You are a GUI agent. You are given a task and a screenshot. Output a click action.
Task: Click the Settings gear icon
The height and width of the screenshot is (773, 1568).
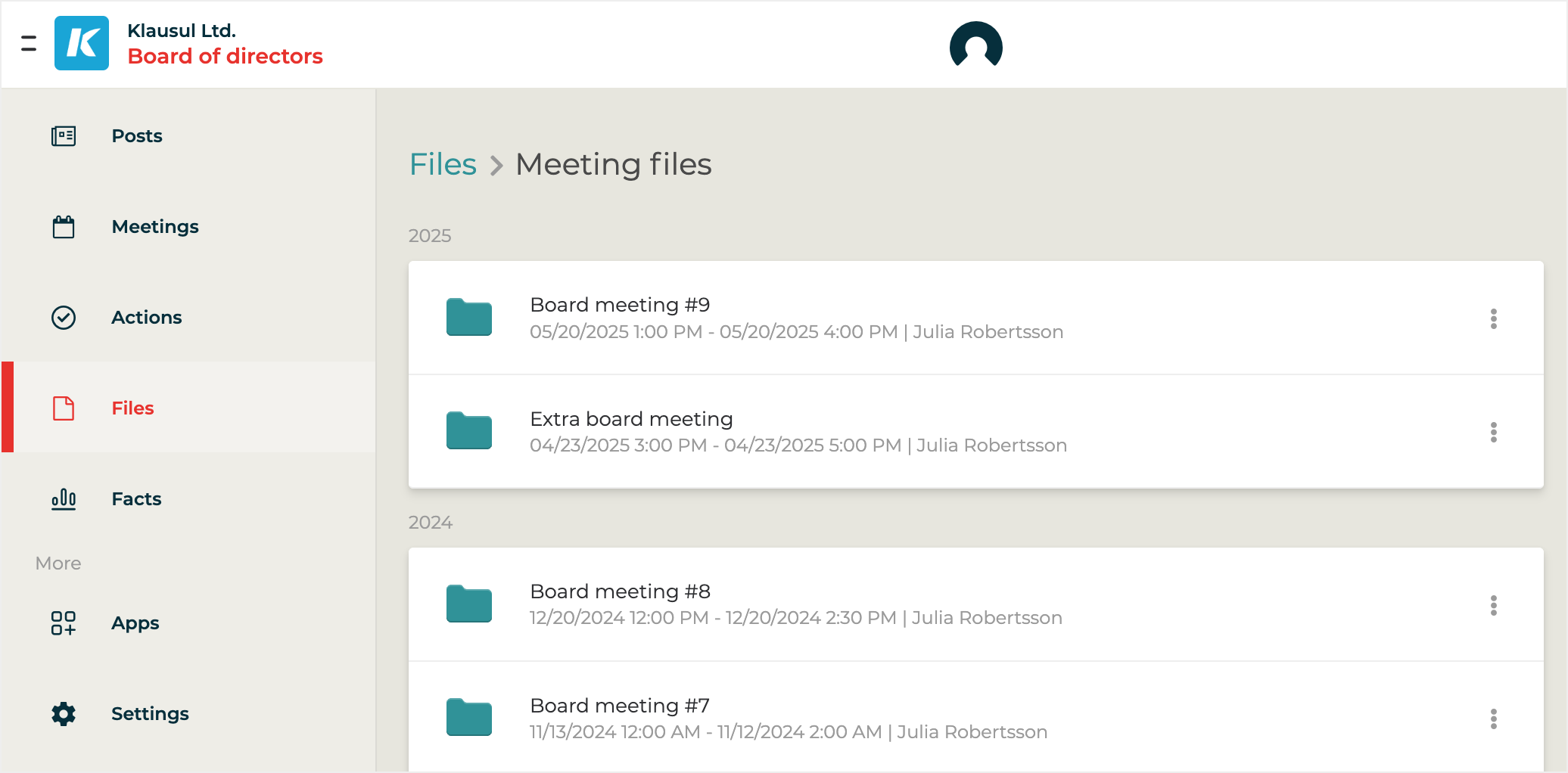(x=64, y=714)
